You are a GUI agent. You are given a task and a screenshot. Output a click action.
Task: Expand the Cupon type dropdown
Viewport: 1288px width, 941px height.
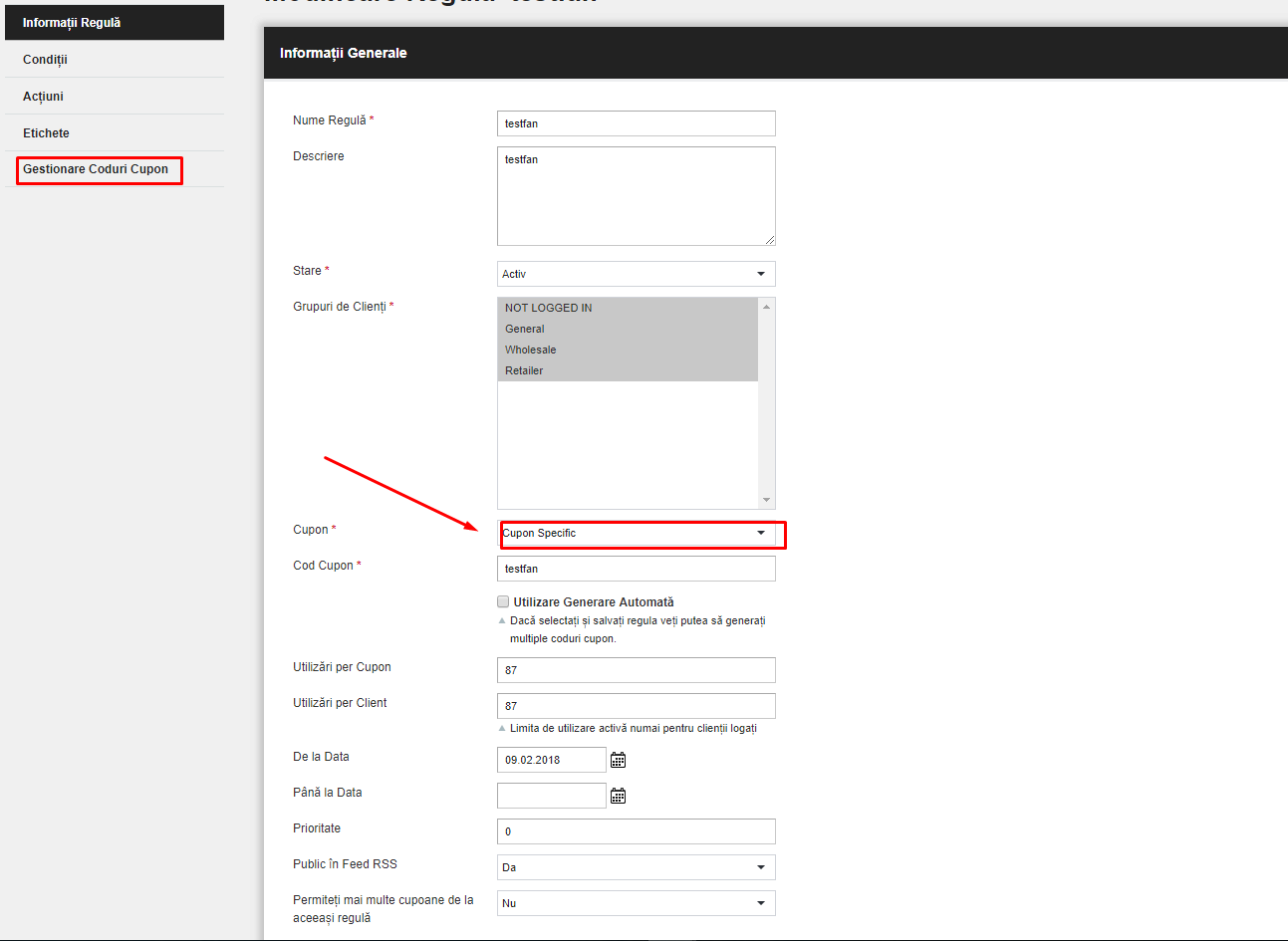pyautogui.click(x=636, y=533)
